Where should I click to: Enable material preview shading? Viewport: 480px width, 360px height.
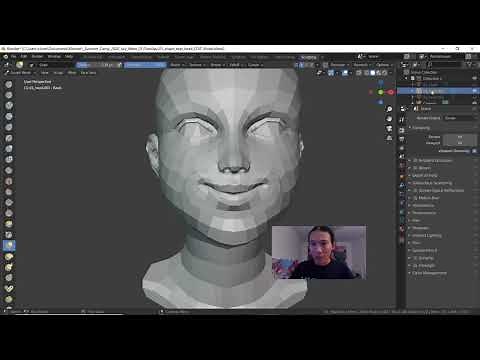[378, 73]
